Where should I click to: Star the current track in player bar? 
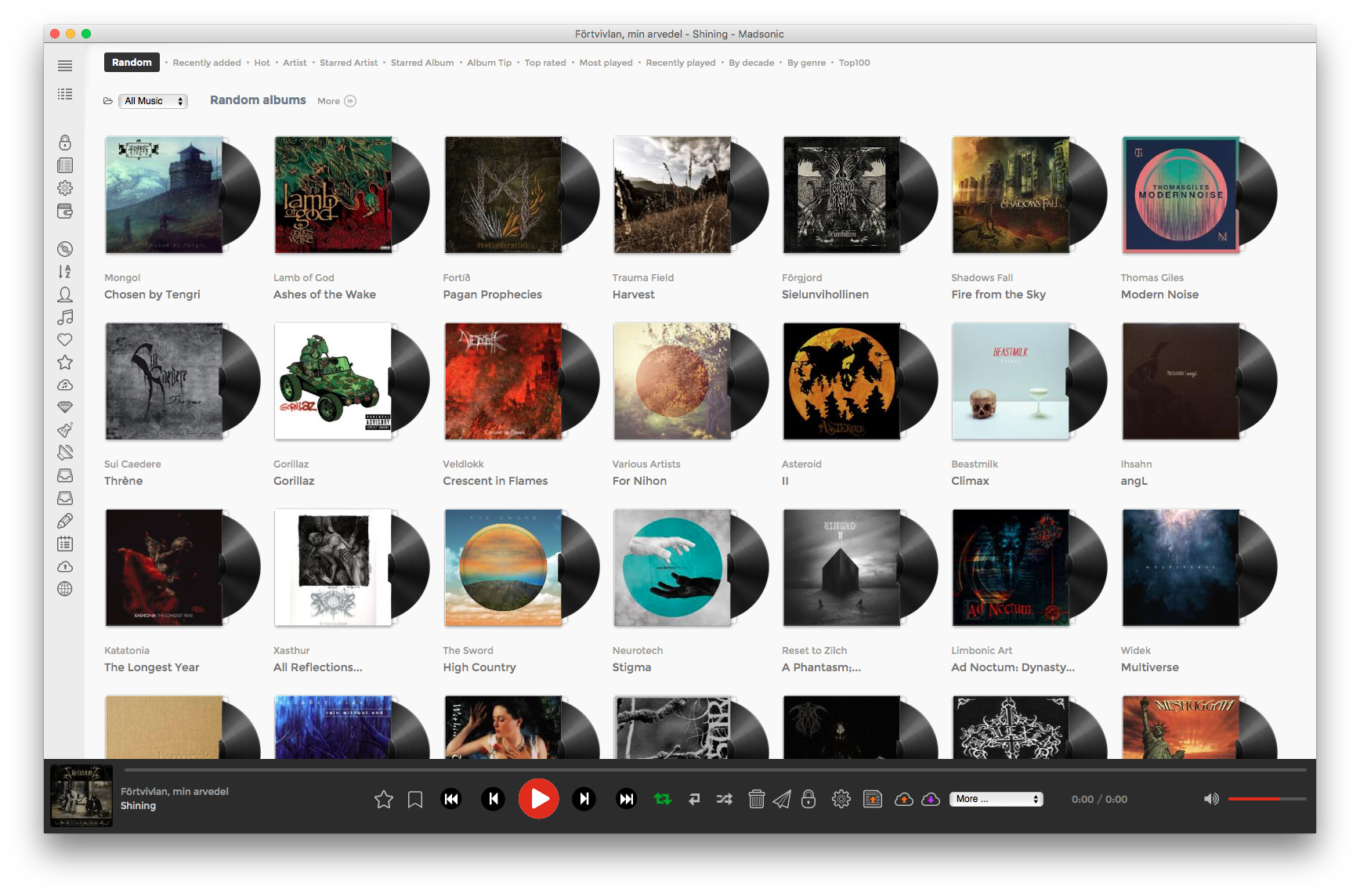[x=384, y=799]
